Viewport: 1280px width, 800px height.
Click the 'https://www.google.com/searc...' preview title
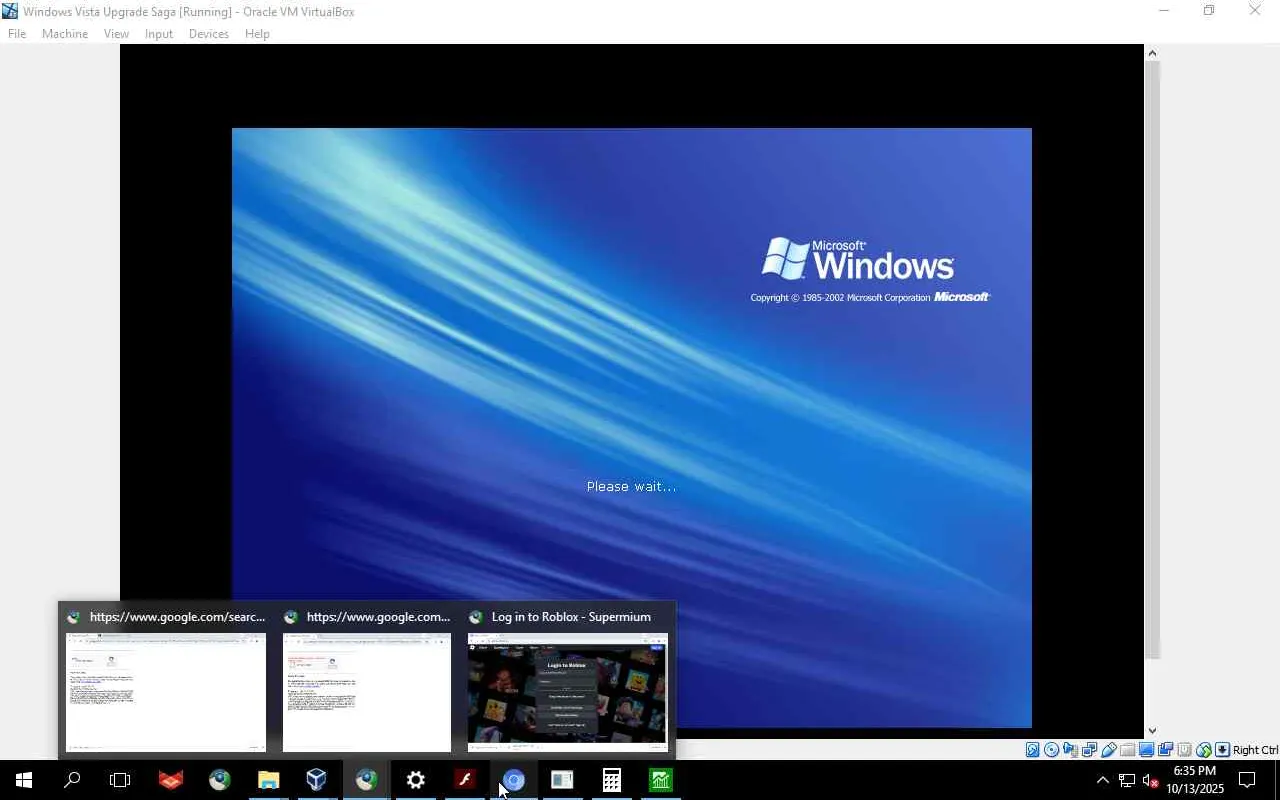point(177,617)
